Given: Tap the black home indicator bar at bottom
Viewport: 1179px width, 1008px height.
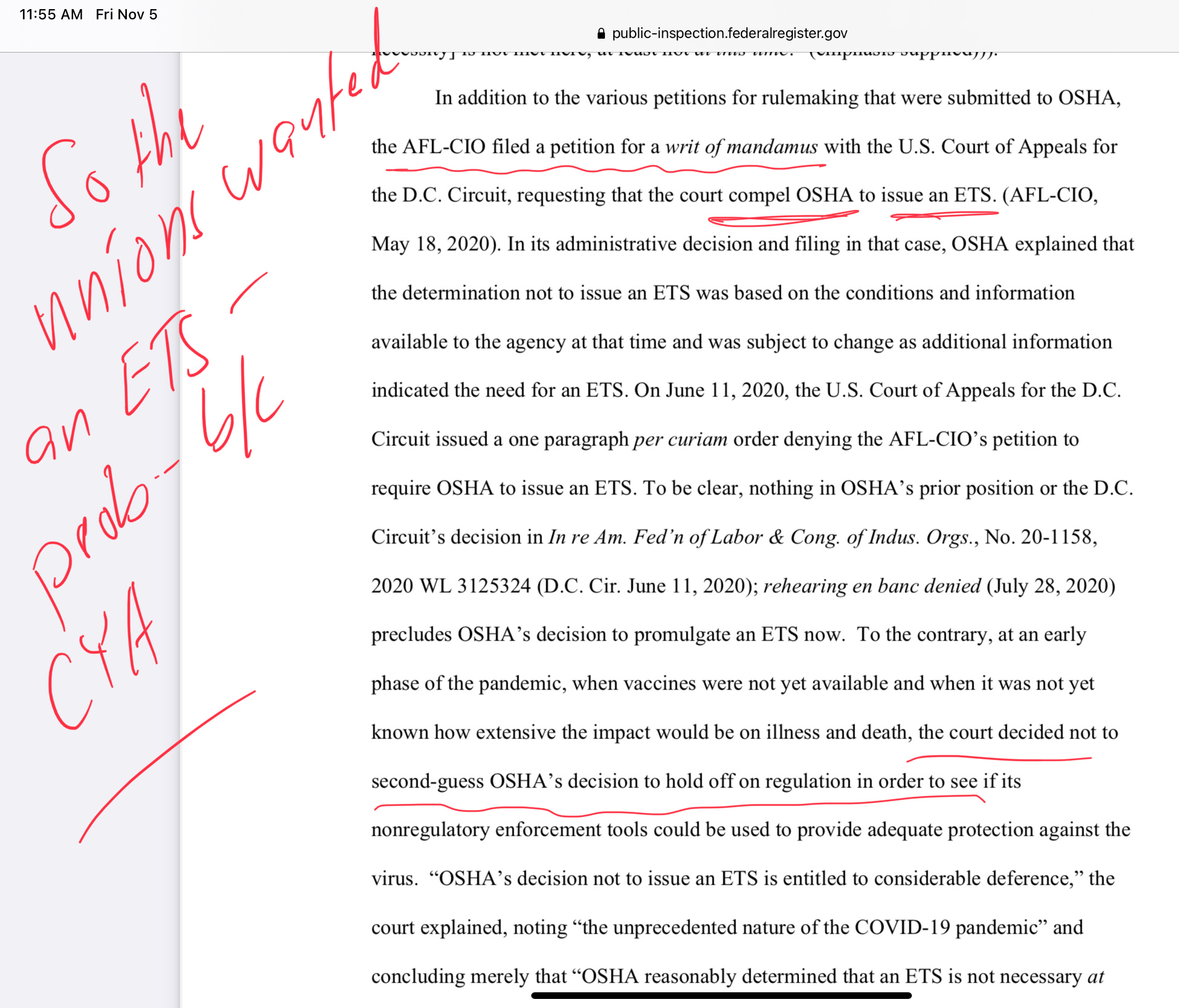Looking at the screenshot, I should (x=721, y=995).
